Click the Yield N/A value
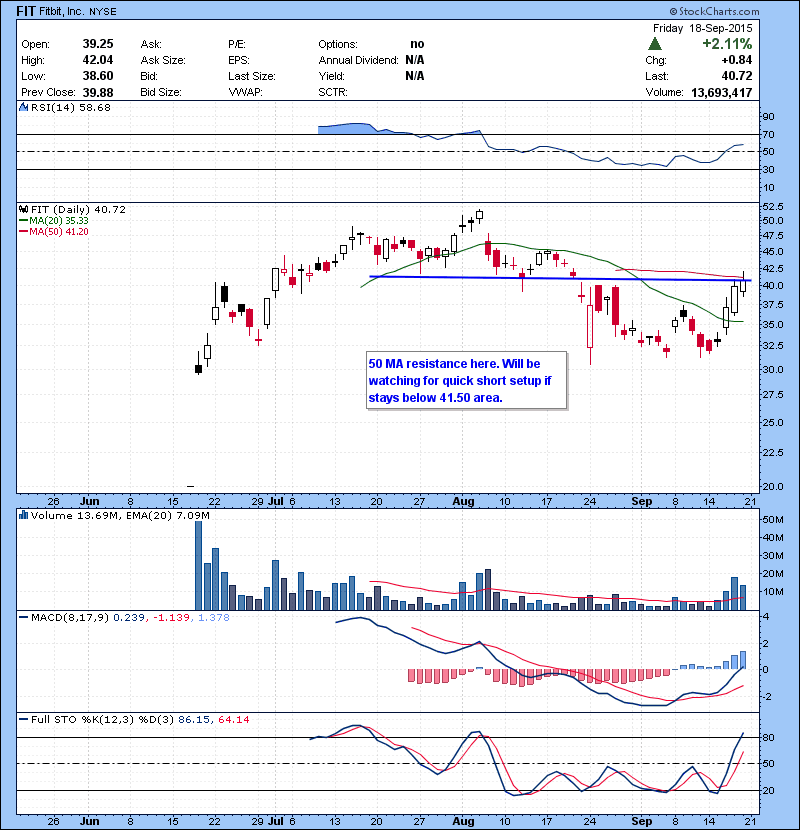The image size is (800, 830). click(415, 76)
